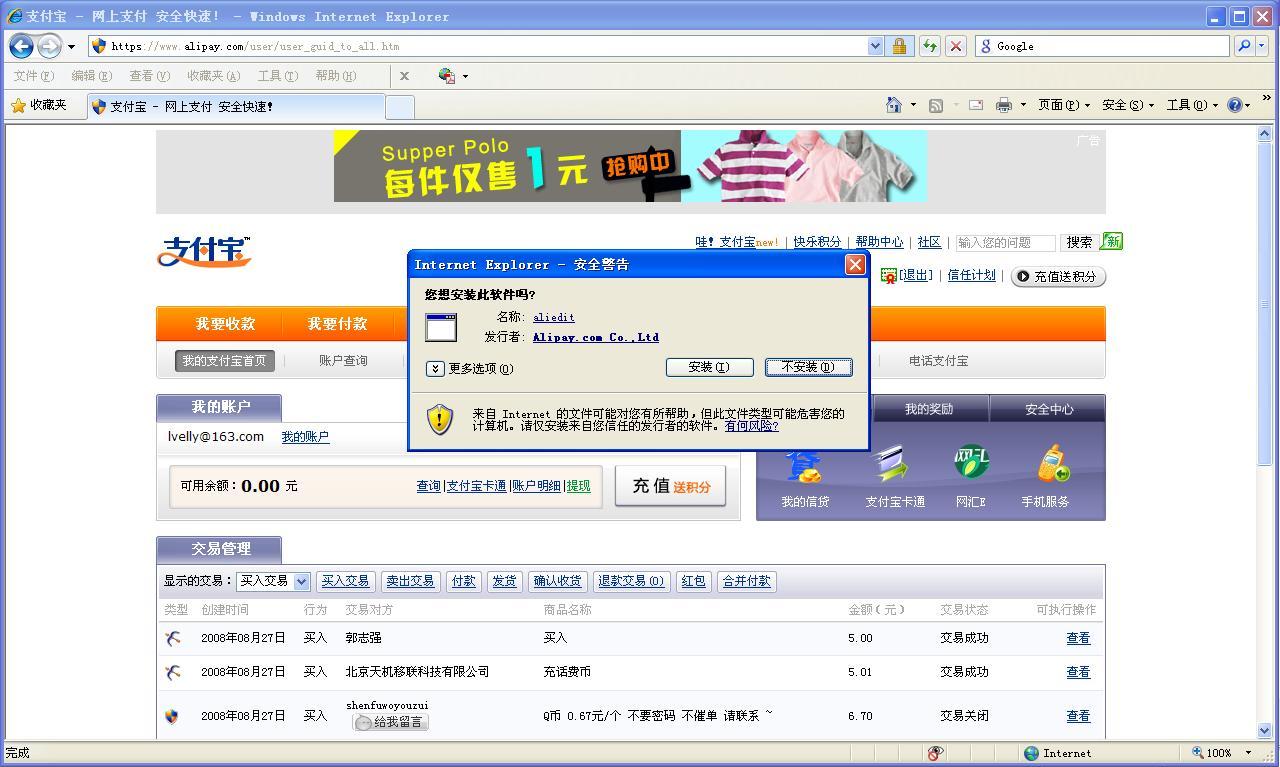1280x767 pixels.
Task: Click the Home page icon in command bar
Action: (x=894, y=105)
